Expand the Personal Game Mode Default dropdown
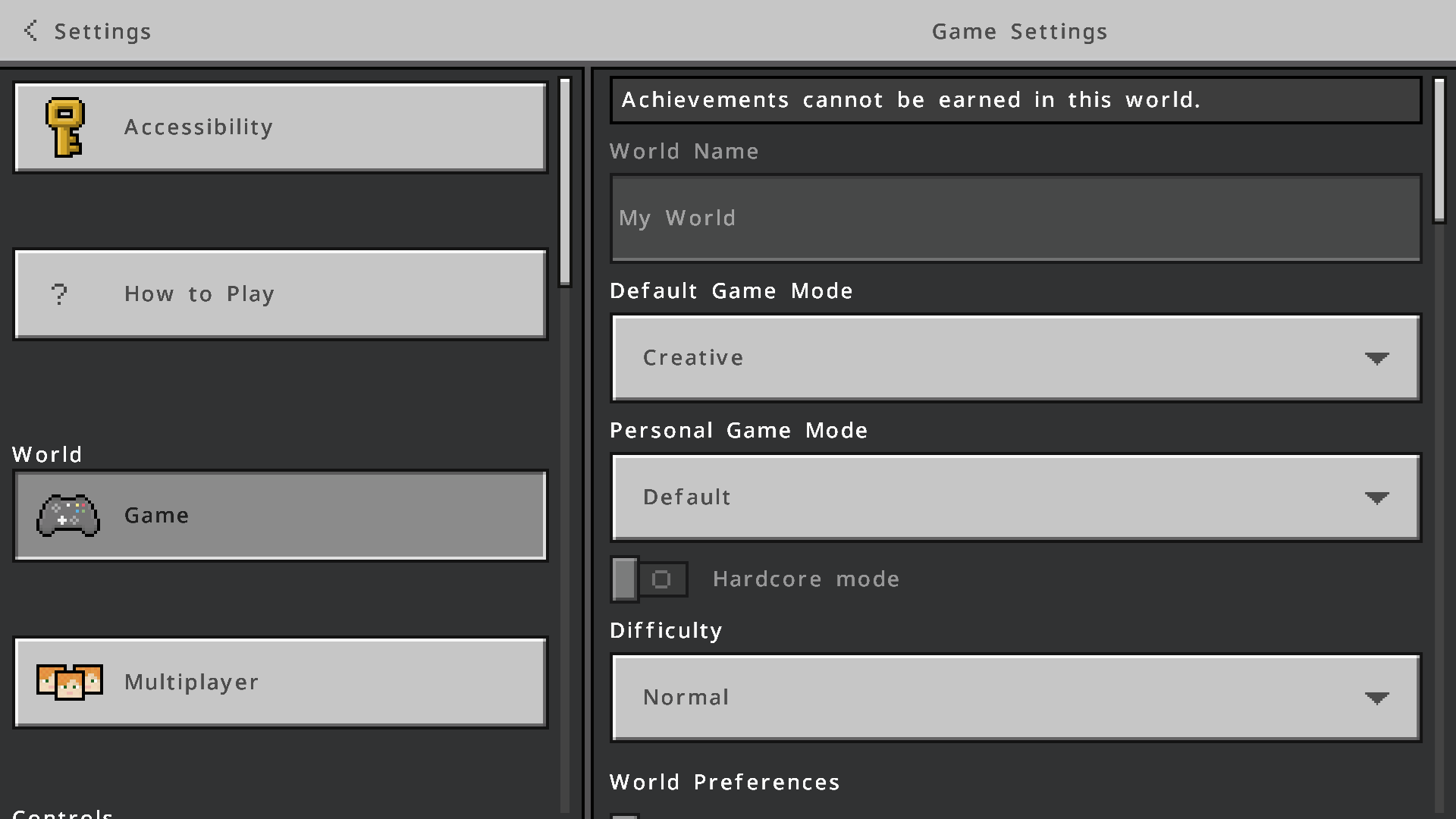Image resolution: width=1456 pixels, height=819 pixels. point(1015,497)
